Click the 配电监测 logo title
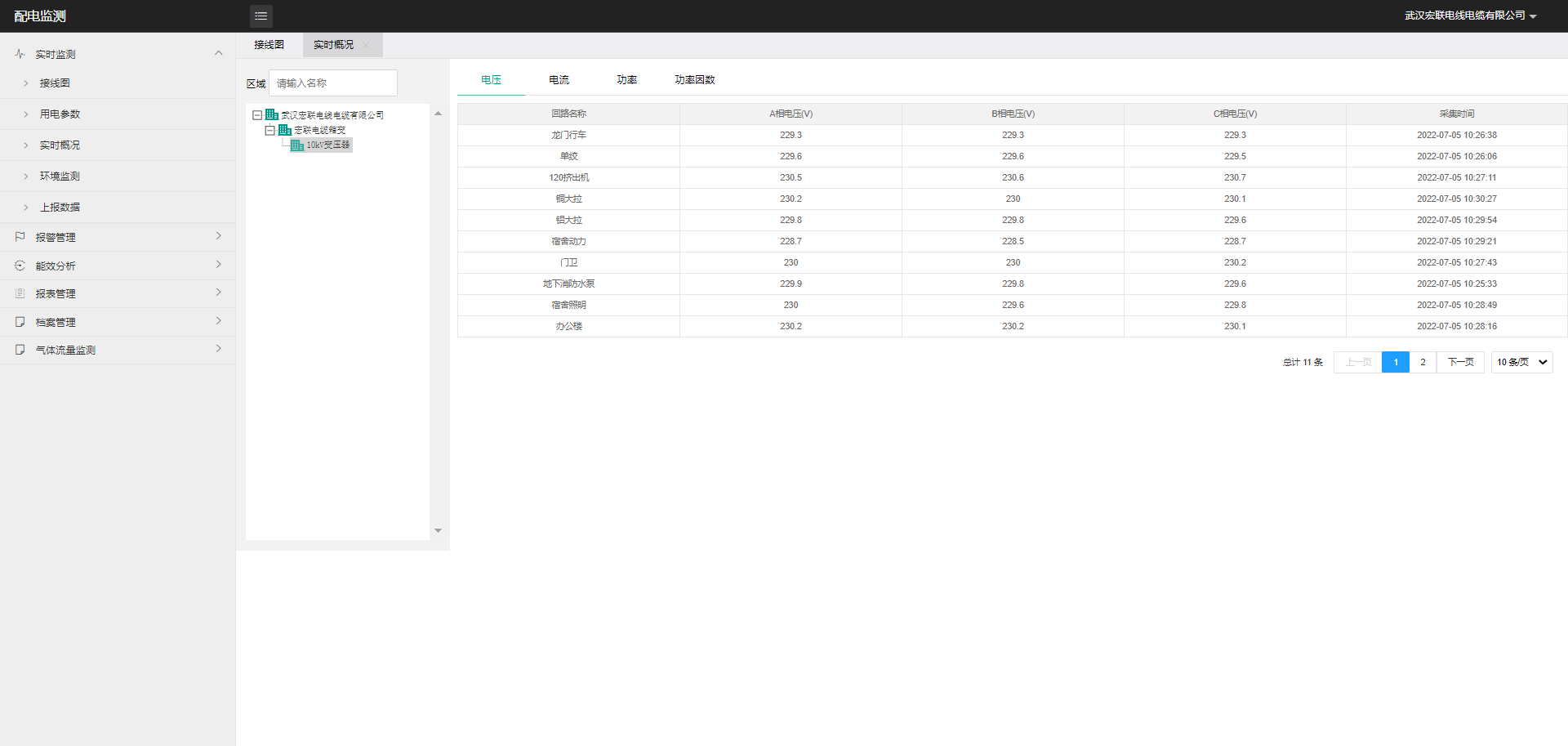Image resolution: width=1568 pixels, height=746 pixels. [x=40, y=16]
